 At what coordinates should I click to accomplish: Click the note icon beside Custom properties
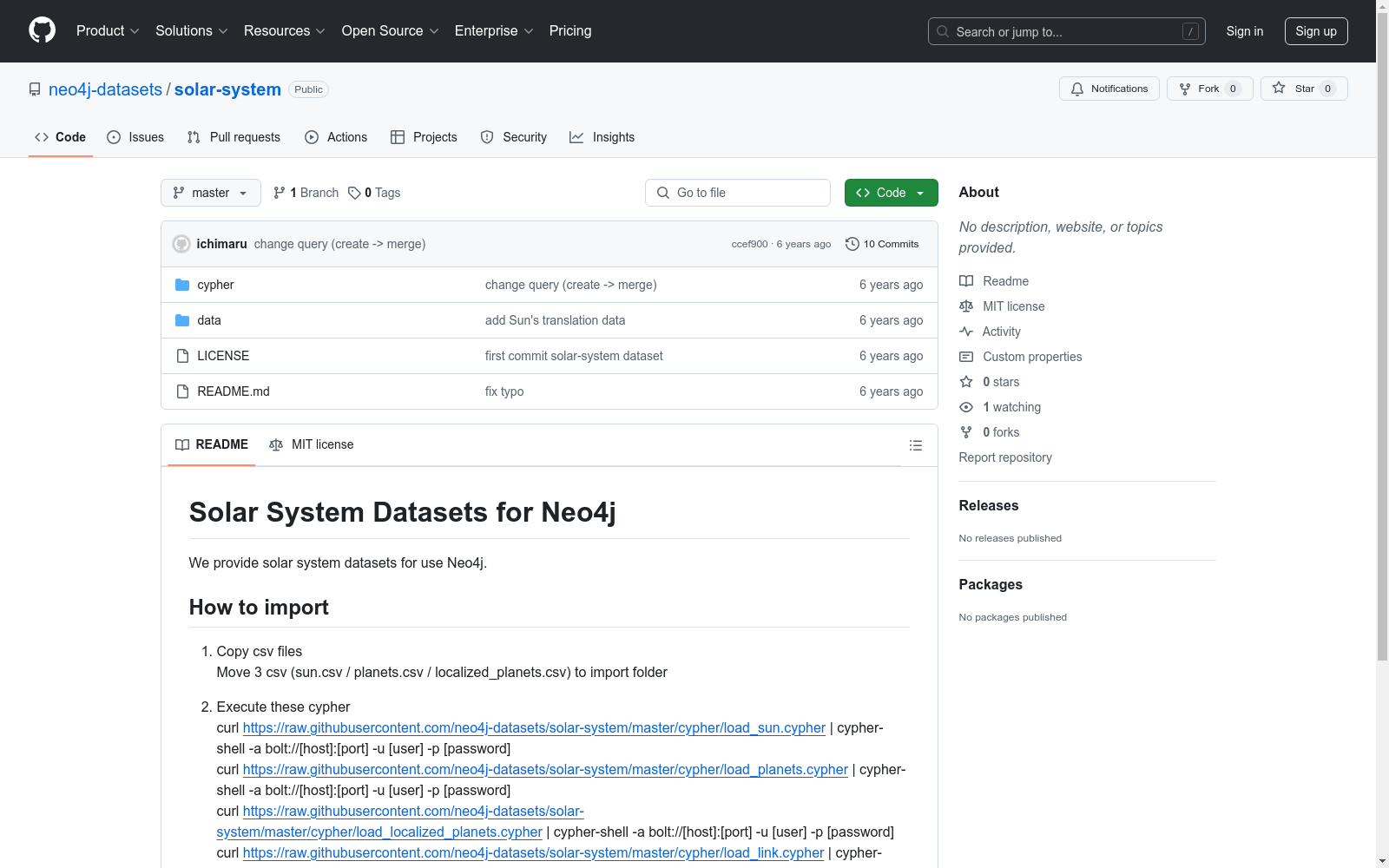click(x=966, y=357)
